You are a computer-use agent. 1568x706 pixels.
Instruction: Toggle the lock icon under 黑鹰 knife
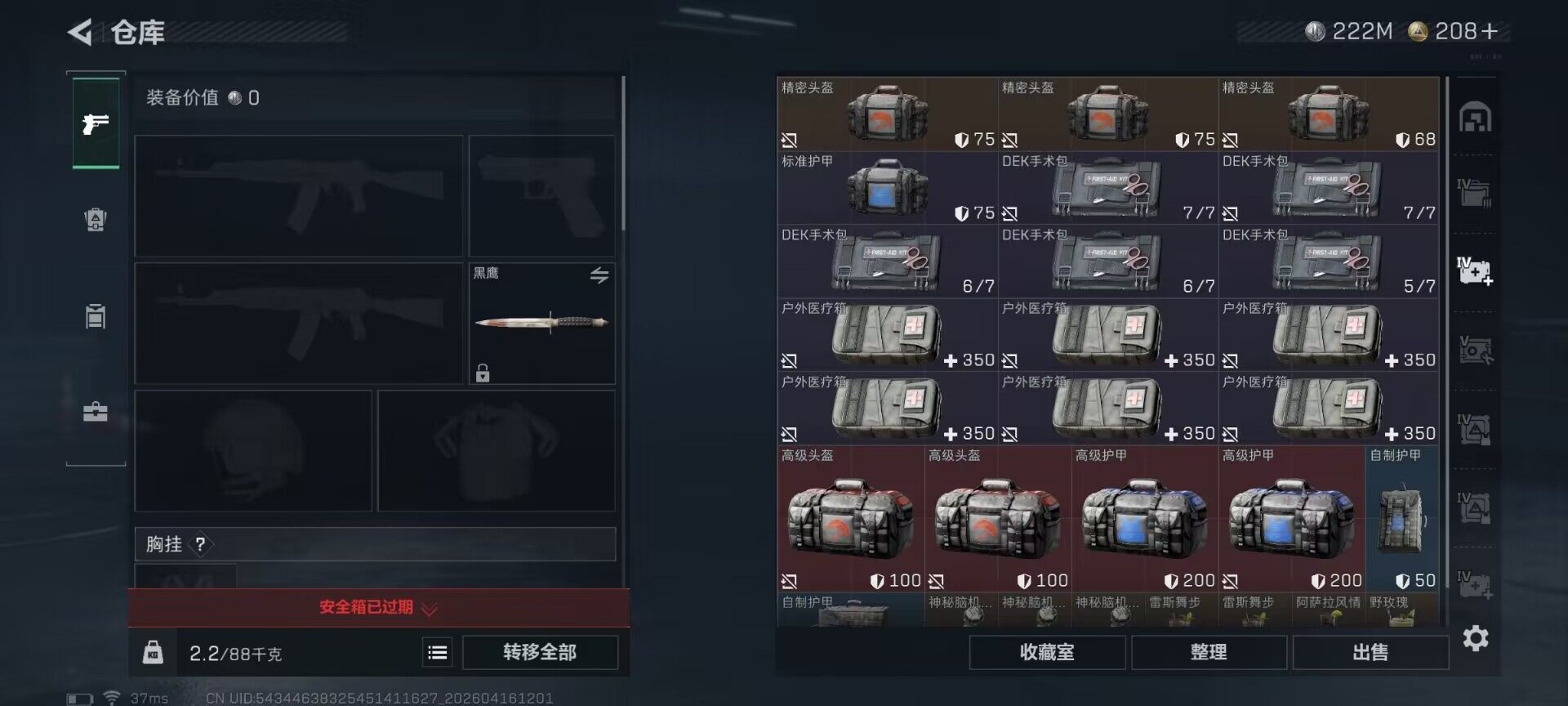coord(483,373)
